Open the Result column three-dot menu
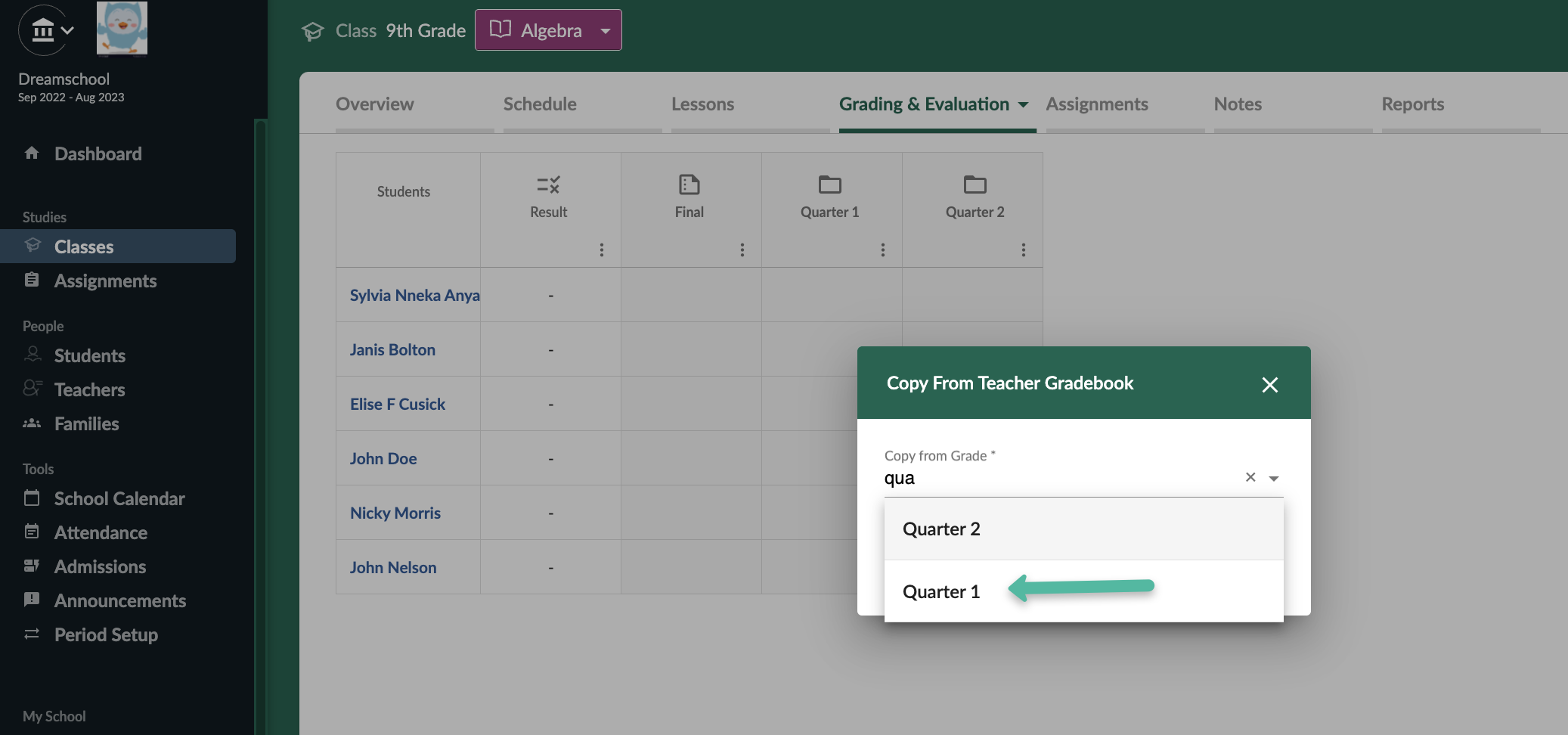 click(602, 250)
